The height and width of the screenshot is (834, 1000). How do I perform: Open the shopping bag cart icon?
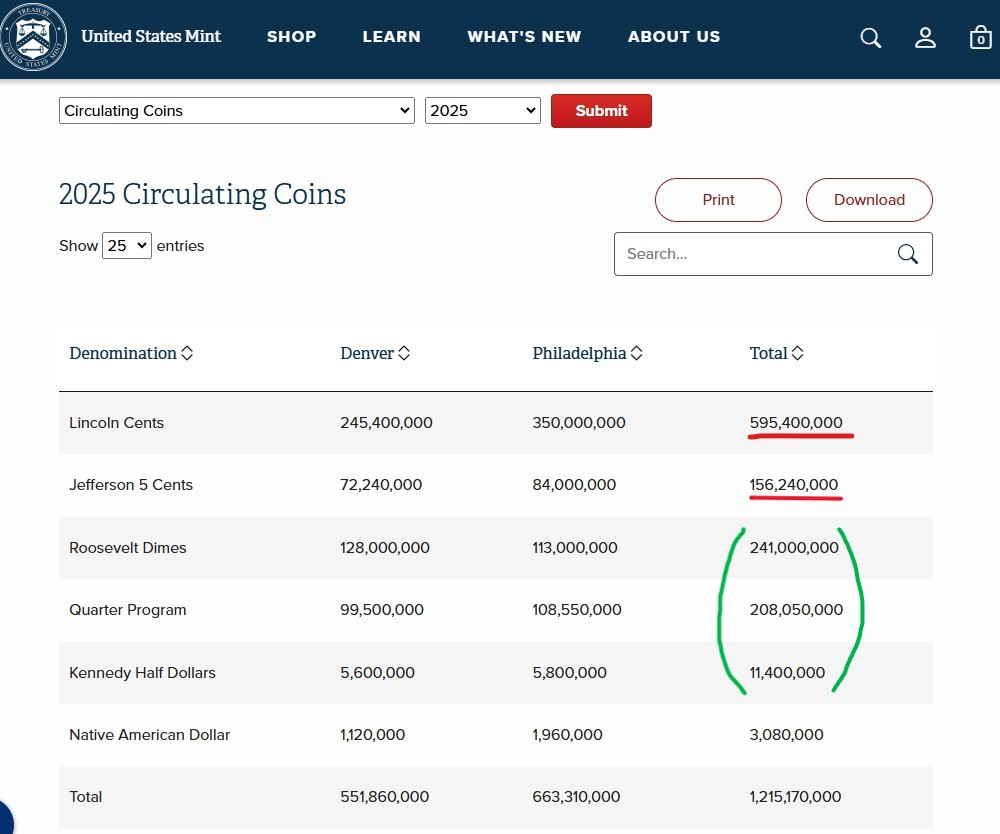(980, 38)
